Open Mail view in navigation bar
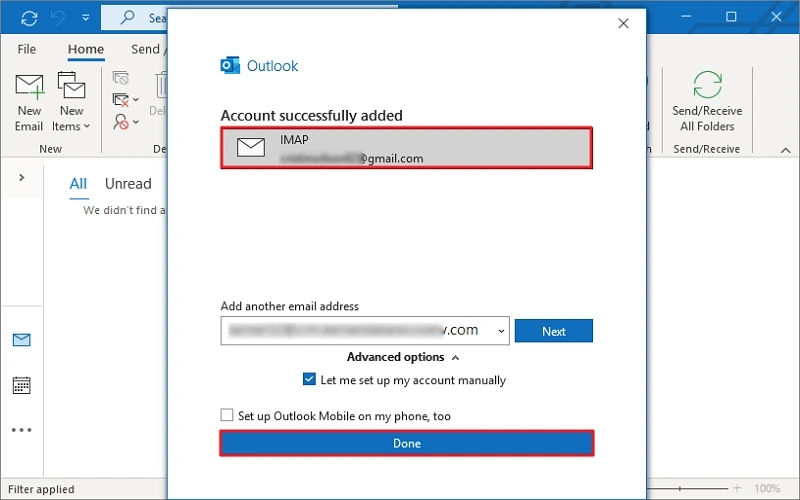Image resolution: width=800 pixels, height=500 pixels. [x=21, y=340]
